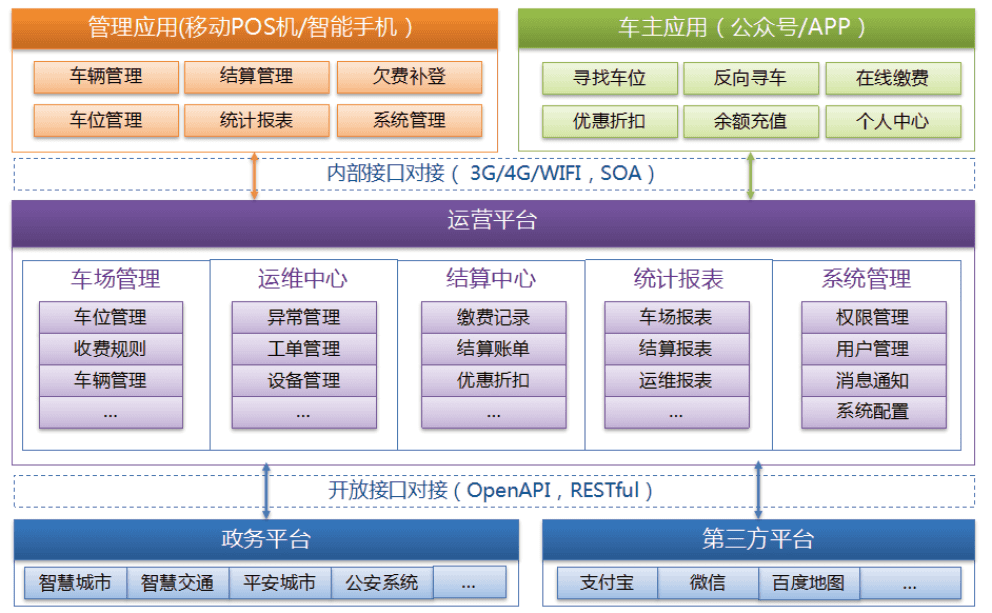
Task: Select the 支付宝 box
Action: (x=607, y=583)
